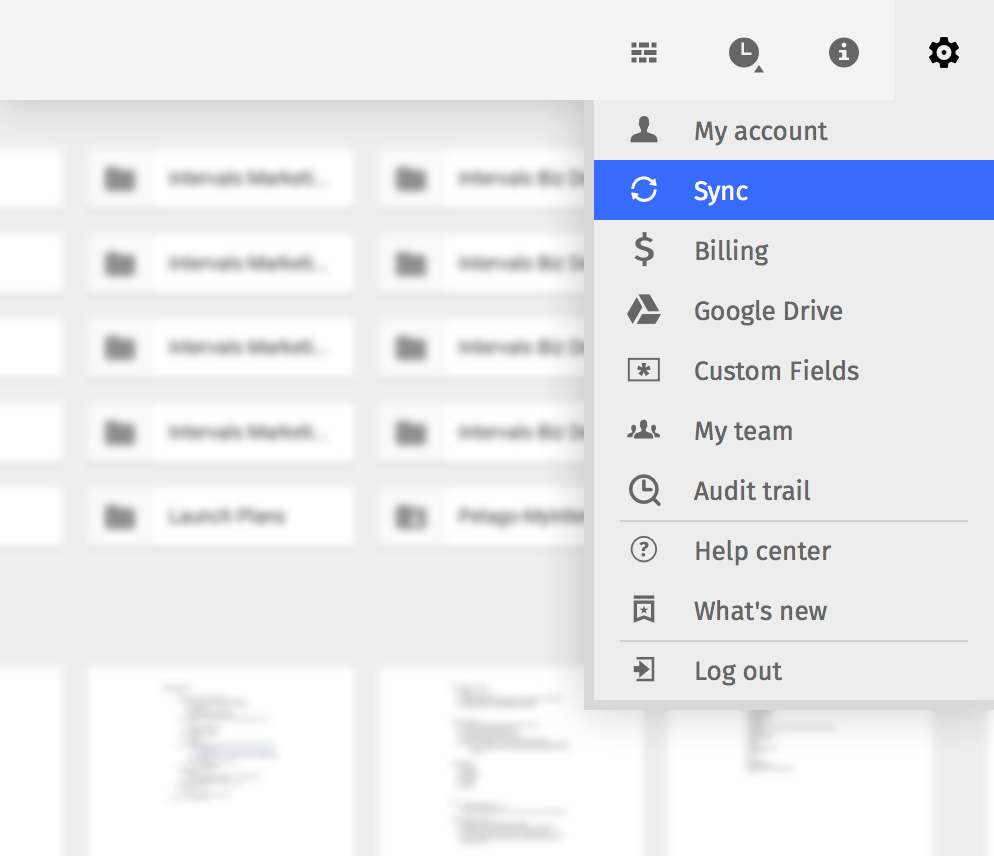The height and width of the screenshot is (856, 994).
Task: Click the bookmark star What's new icon
Action: (643, 609)
